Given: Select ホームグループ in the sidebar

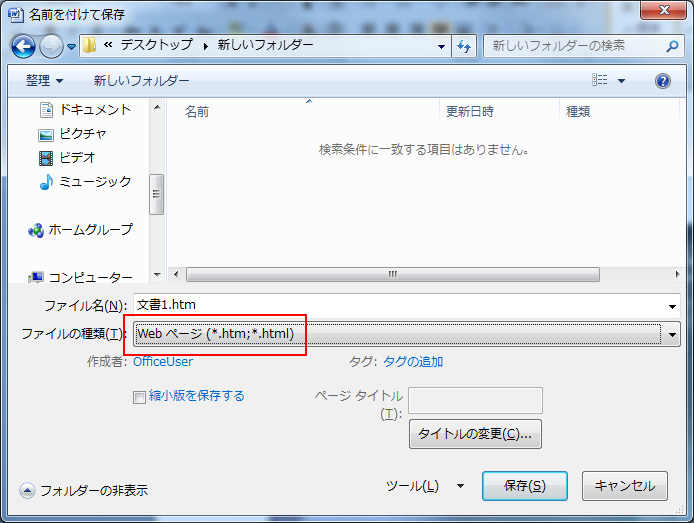Looking at the screenshot, I should 90,230.
